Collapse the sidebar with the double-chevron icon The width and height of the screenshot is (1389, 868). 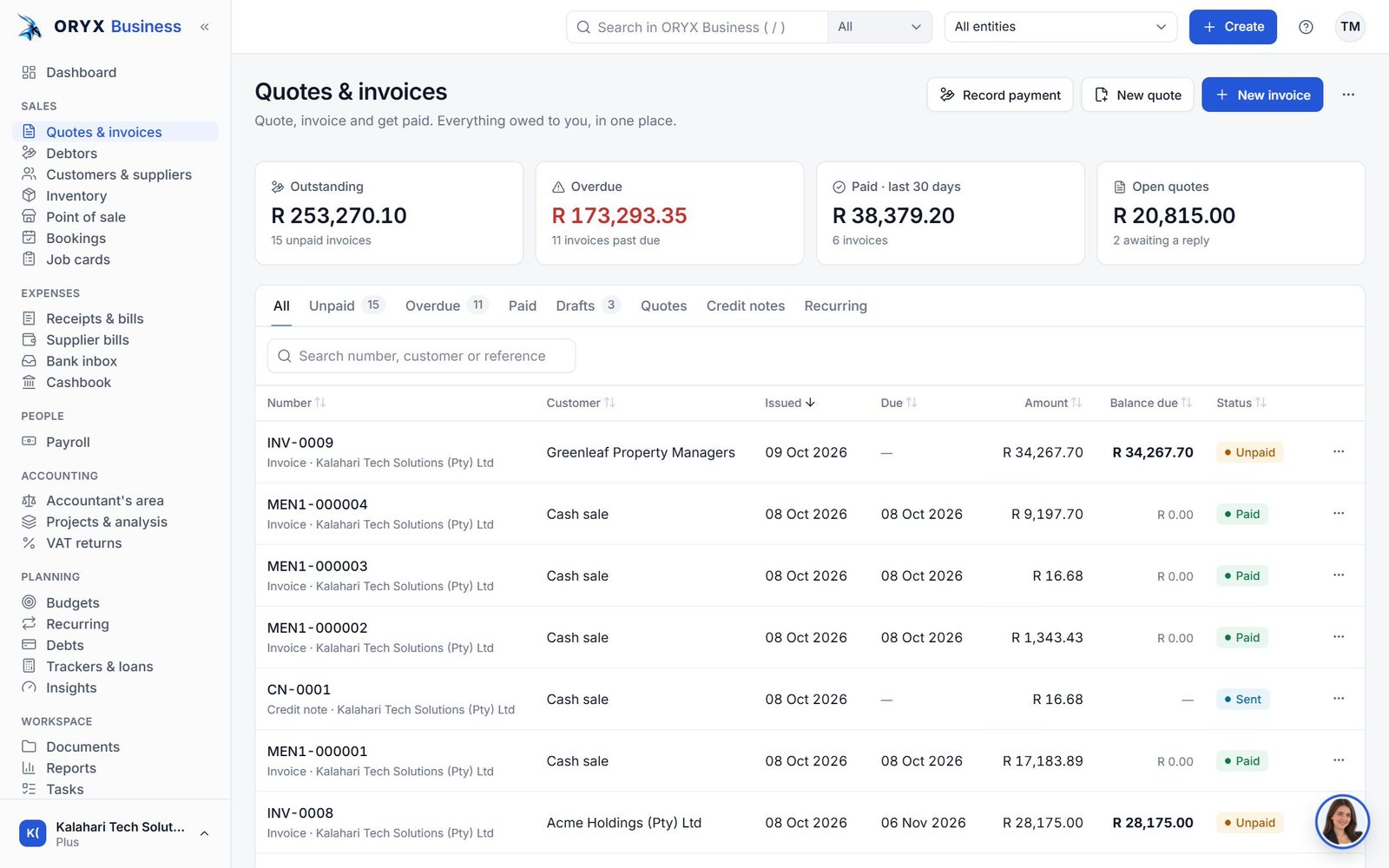pyautogui.click(x=205, y=27)
